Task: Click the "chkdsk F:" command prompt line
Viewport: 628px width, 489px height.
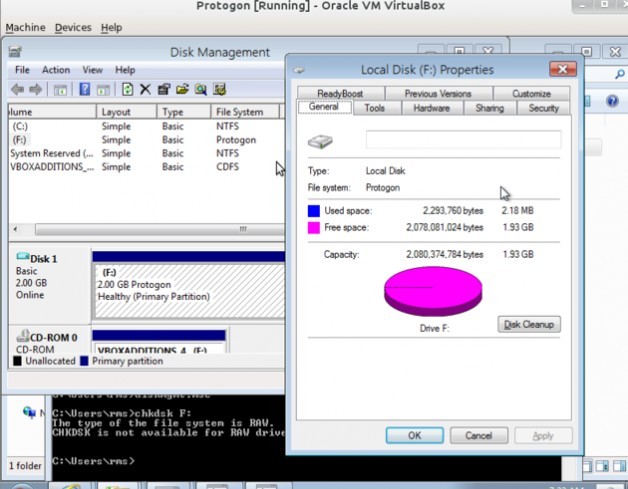Action: click(122, 413)
